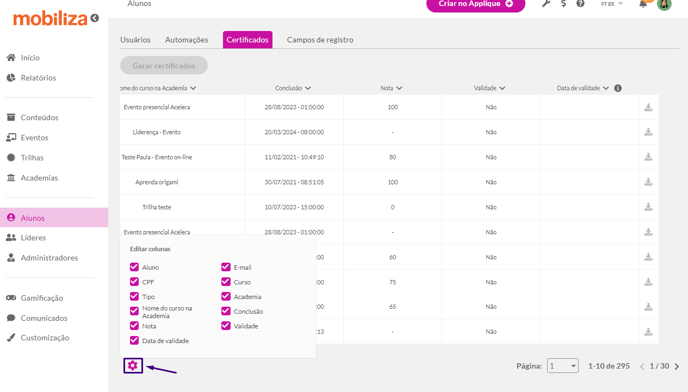Select the Certificados tab
Image resolution: width=688 pixels, height=392 pixels.
coord(247,40)
